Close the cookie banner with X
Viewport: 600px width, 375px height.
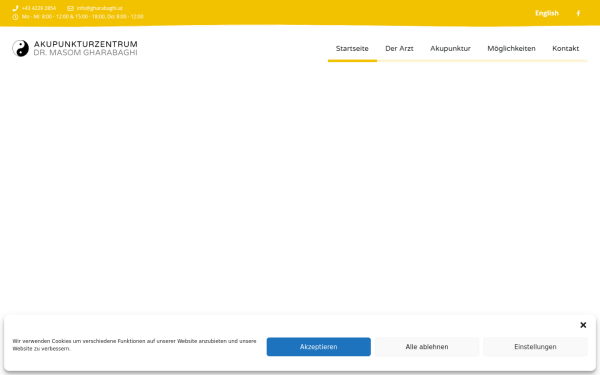click(583, 325)
